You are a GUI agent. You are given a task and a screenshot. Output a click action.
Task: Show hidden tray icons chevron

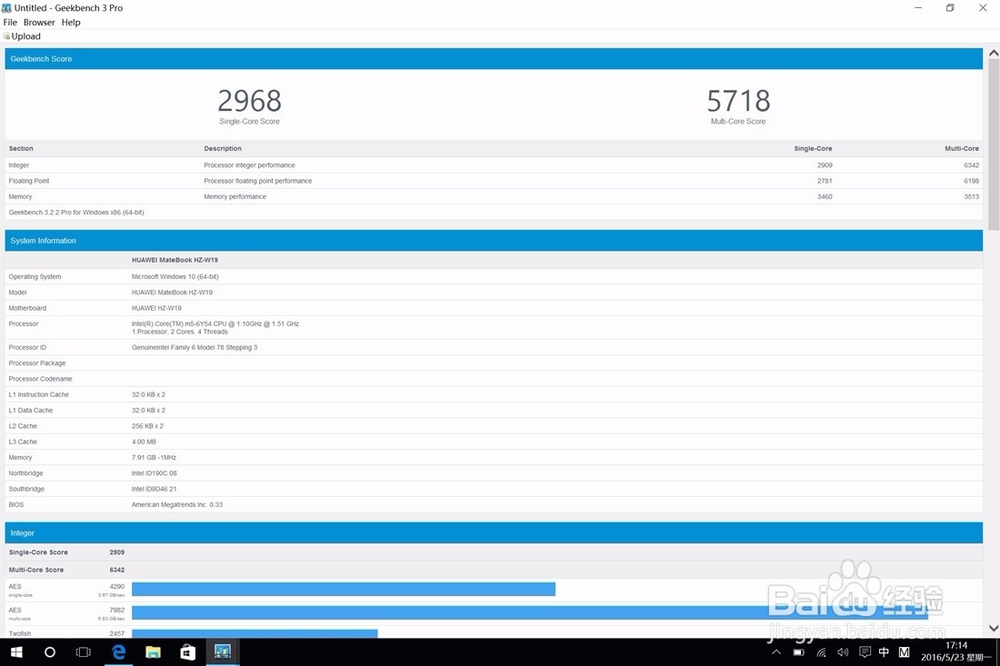[x=776, y=652]
